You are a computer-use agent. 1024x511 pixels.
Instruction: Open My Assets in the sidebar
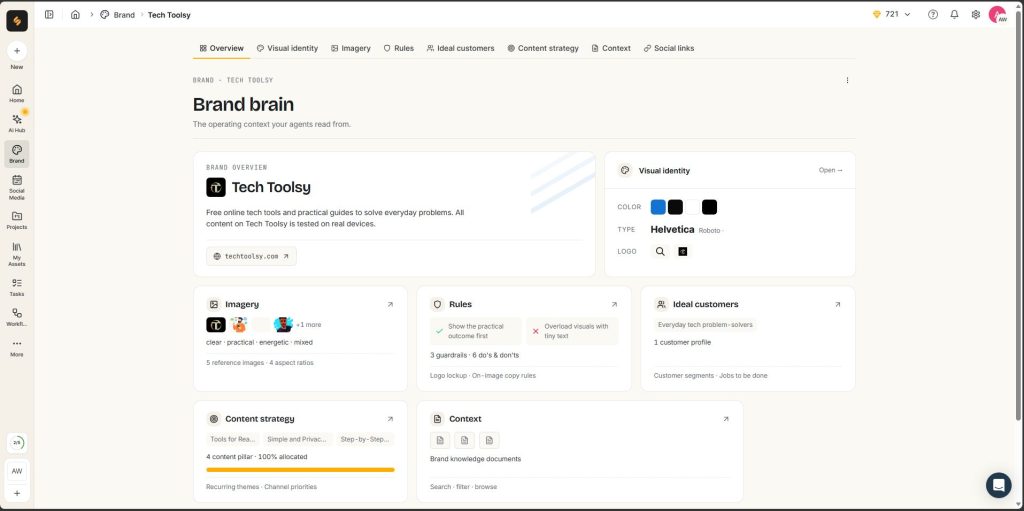pos(17,254)
